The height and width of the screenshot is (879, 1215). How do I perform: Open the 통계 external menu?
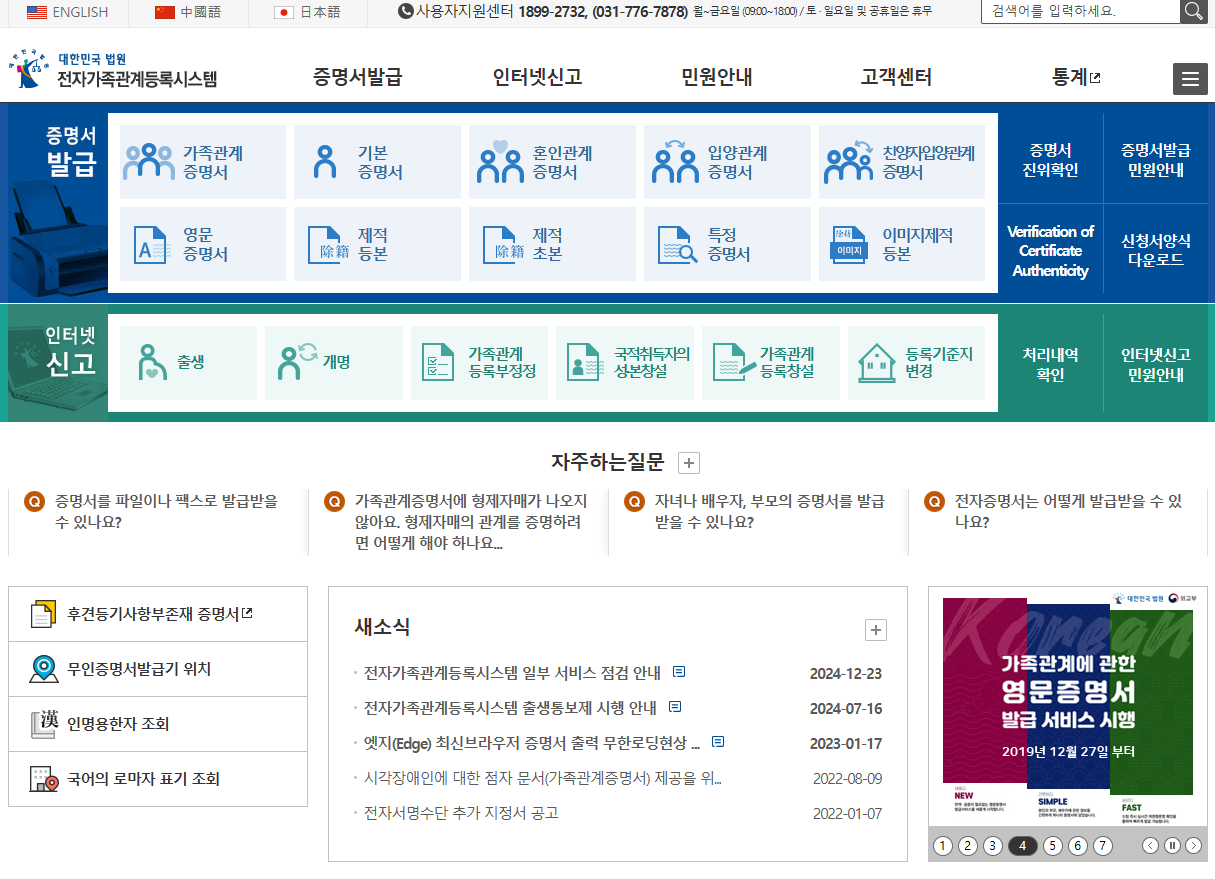click(x=1076, y=77)
